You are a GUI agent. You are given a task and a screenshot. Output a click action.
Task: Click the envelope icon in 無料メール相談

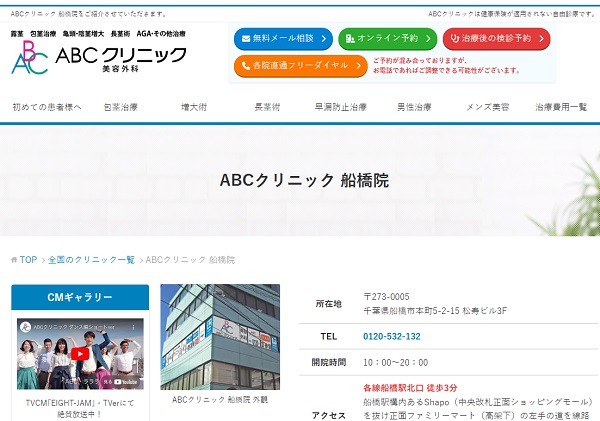point(246,39)
